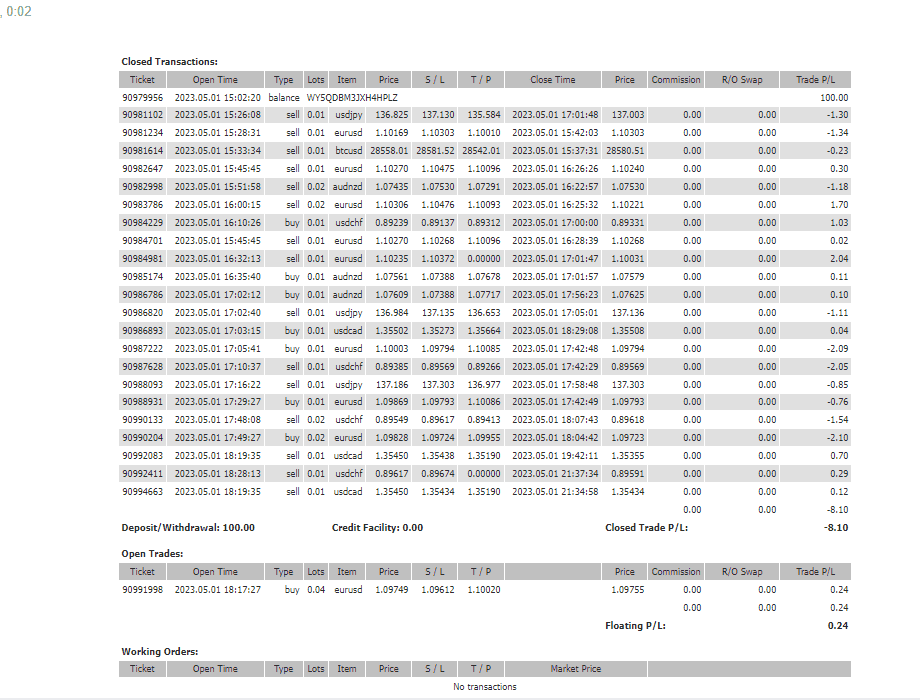Click ticket 90986820
The width and height of the screenshot is (920, 700).
[x=143, y=313]
